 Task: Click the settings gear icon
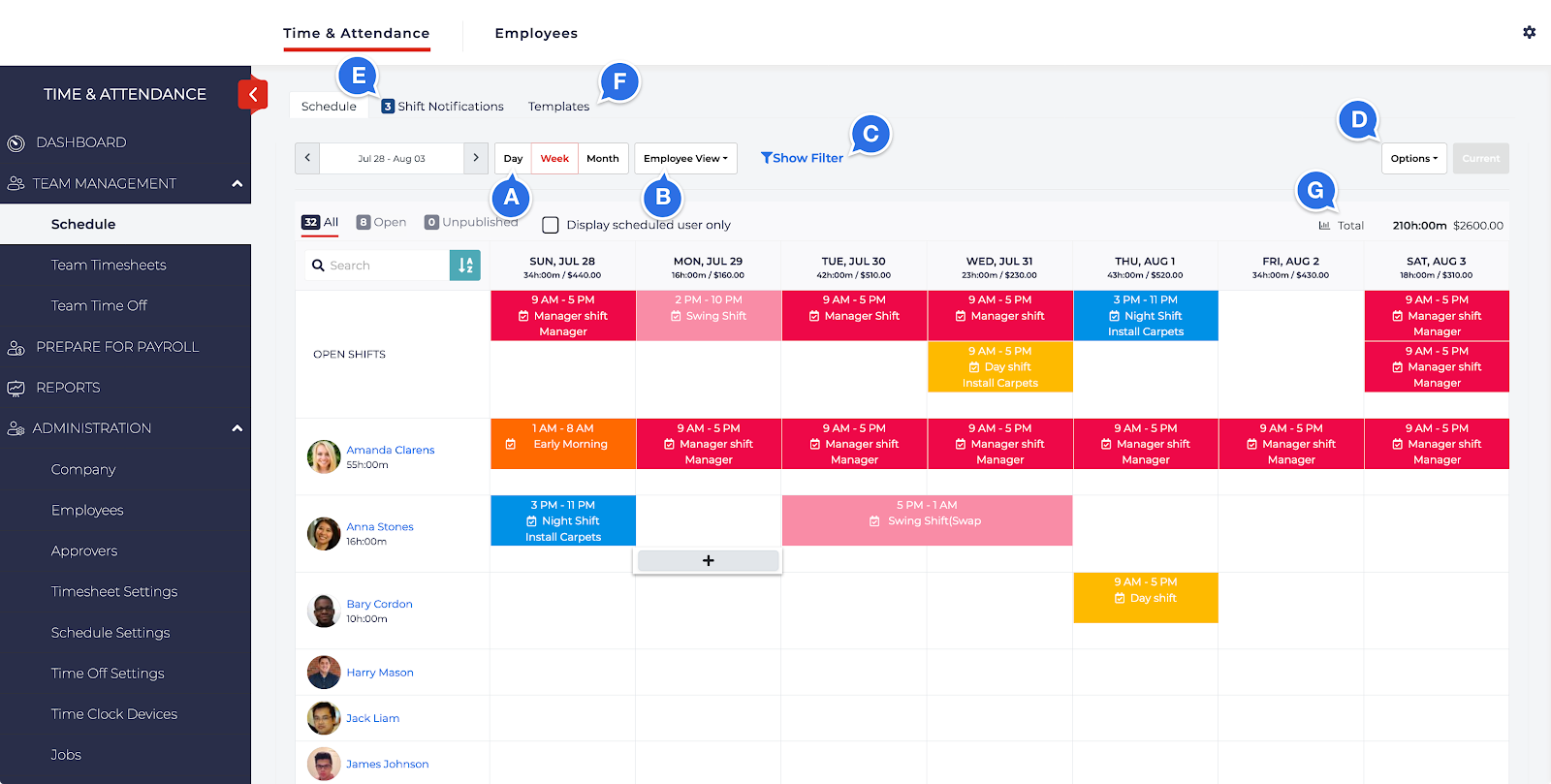(1529, 32)
